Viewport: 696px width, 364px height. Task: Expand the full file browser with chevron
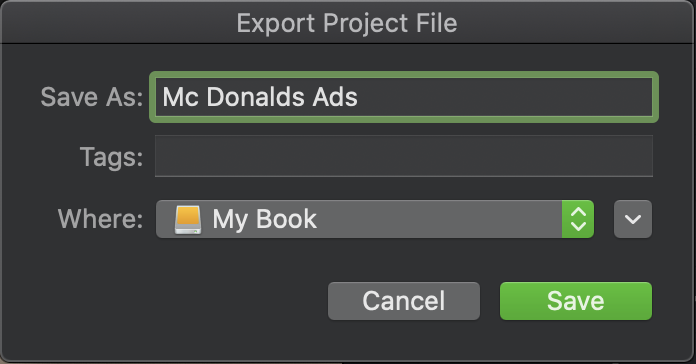pos(633,219)
